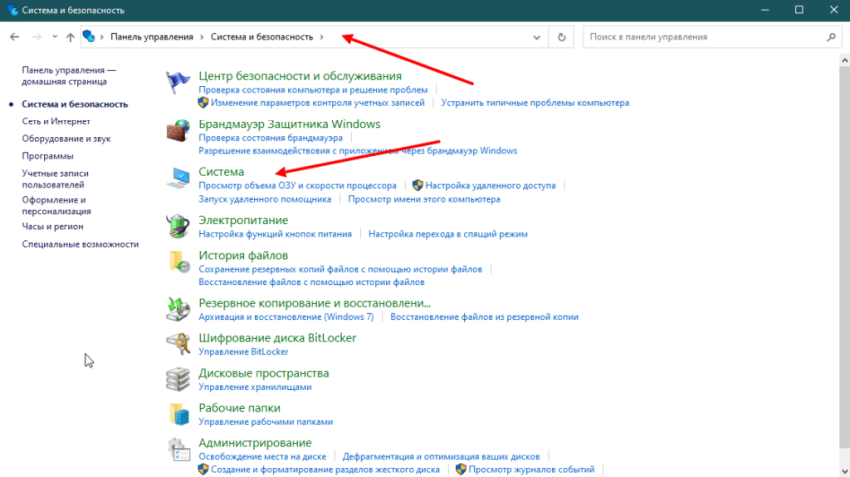Click Настройка удаленного доступа
The image size is (850, 477).
pos(491,185)
